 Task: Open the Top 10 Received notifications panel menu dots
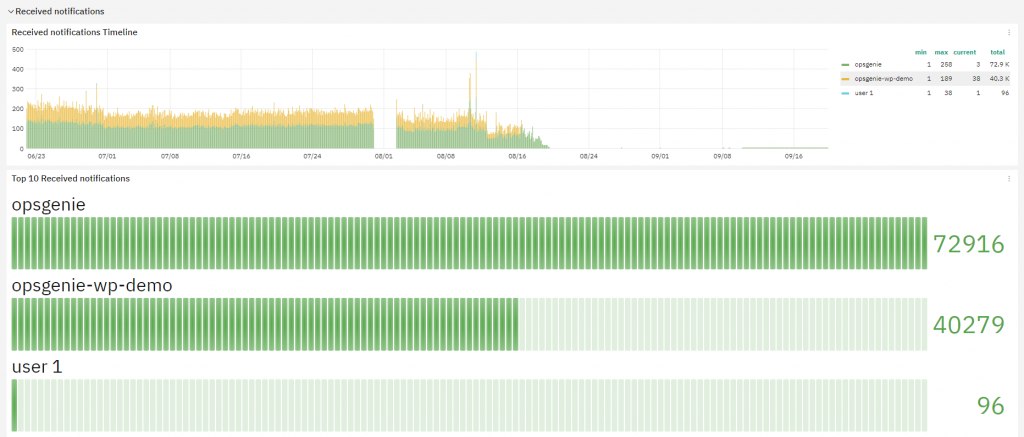point(1009,178)
